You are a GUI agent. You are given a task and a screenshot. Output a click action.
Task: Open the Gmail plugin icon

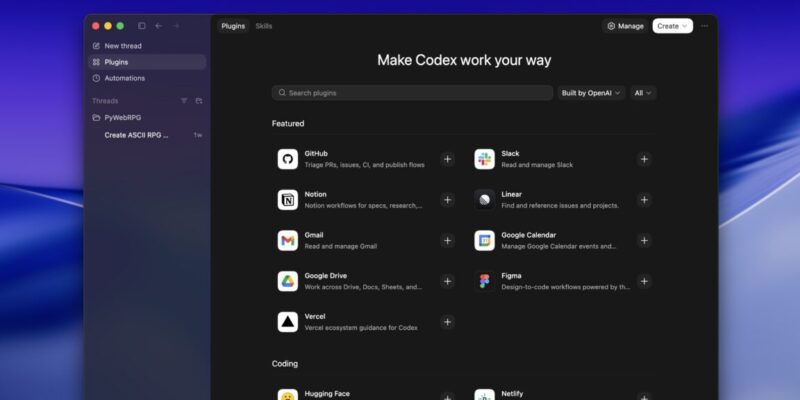[288, 241]
